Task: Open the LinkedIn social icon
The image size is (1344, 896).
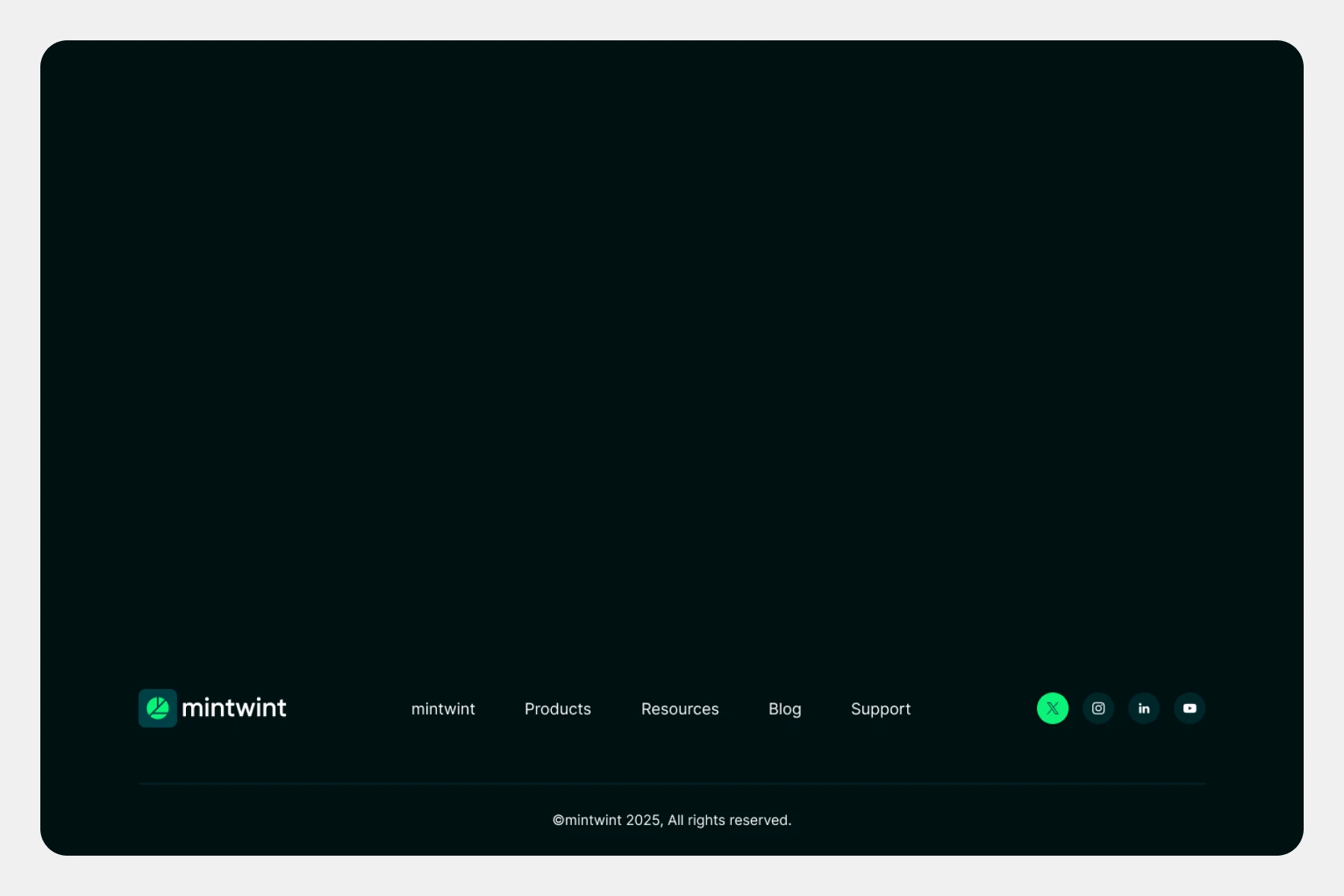Action: [1144, 709]
